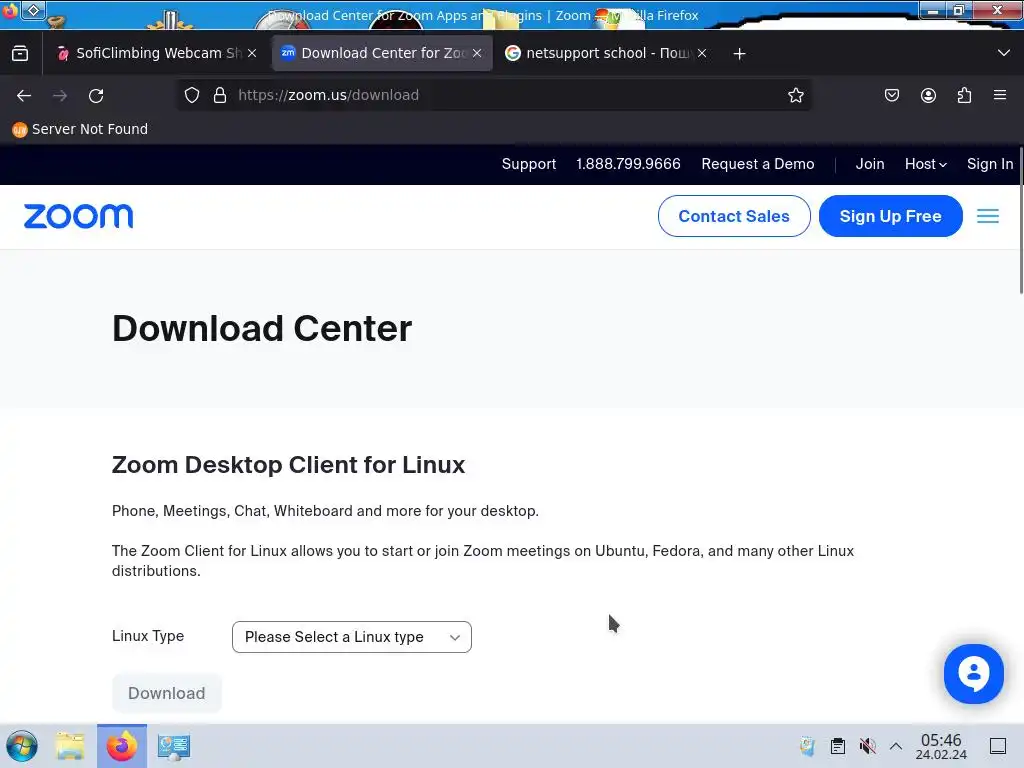Open a new browser tab
This screenshot has width=1024, height=768.
(x=739, y=54)
